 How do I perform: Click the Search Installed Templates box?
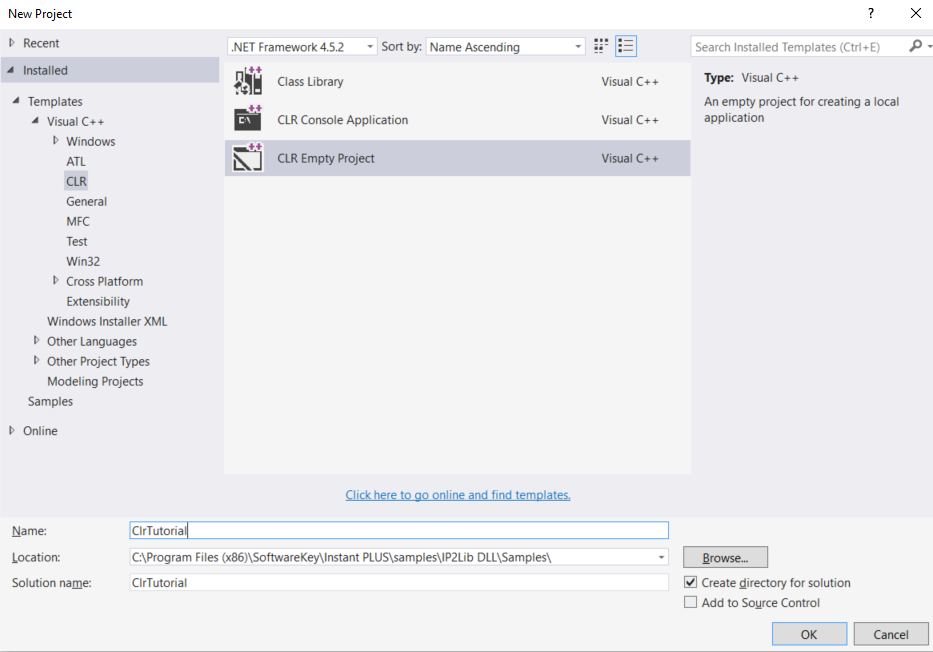click(798, 46)
